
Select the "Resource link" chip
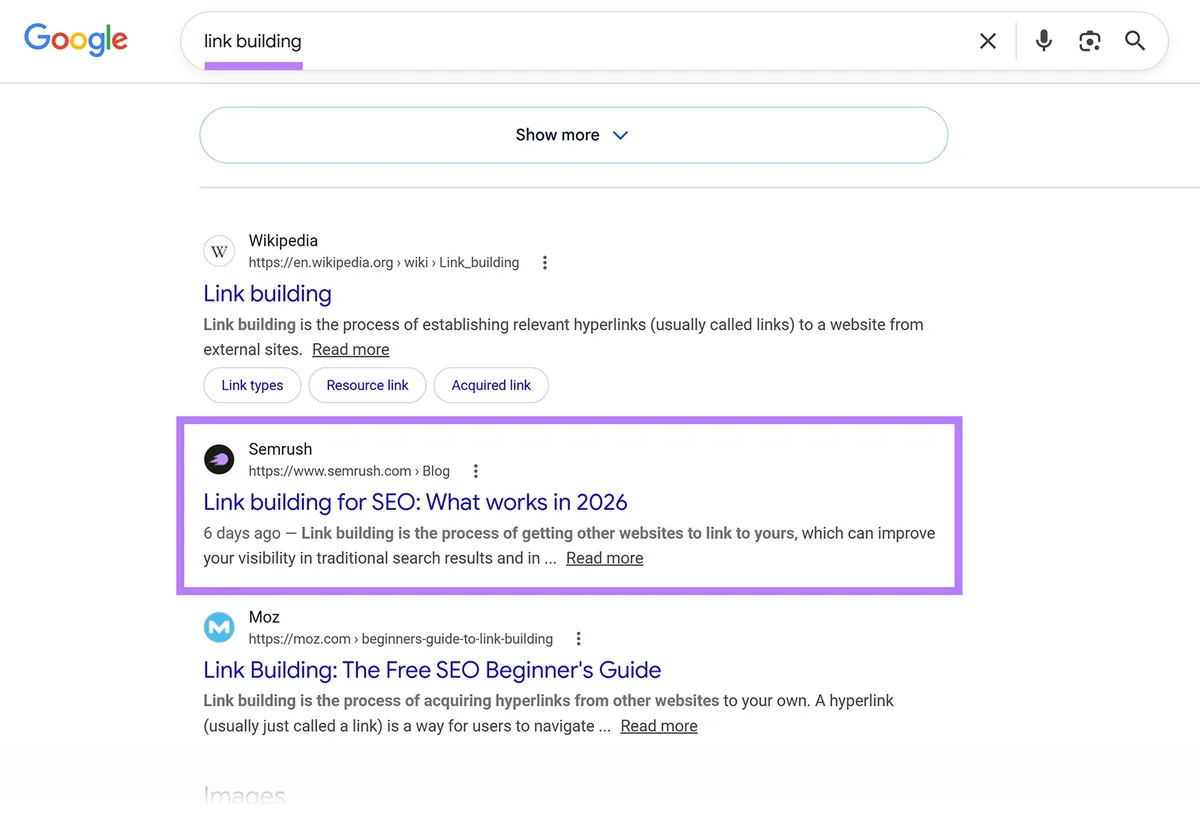click(x=367, y=385)
